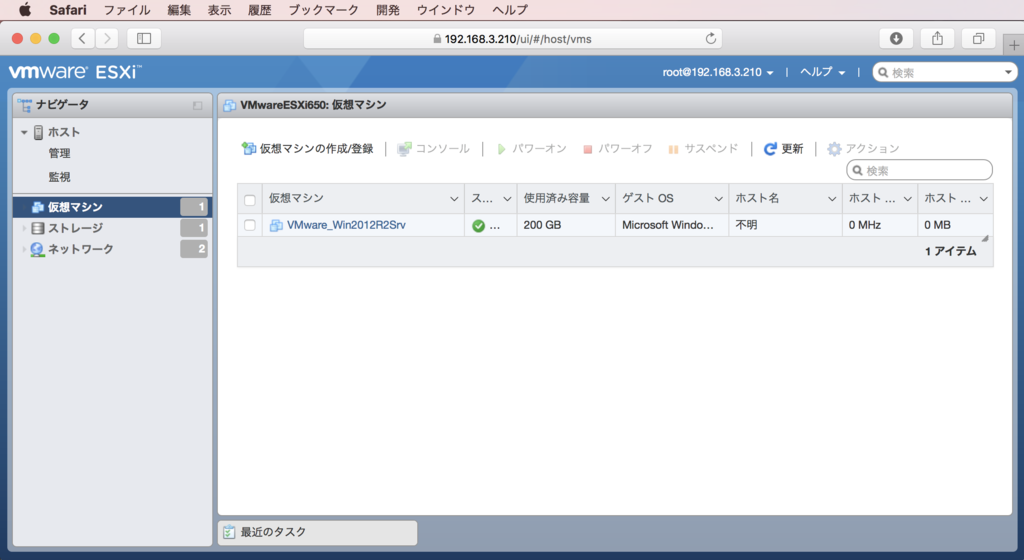Open the 仮想マシン column dropdown arrow
Screen dimensions: 1024x560
click(x=454, y=199)
